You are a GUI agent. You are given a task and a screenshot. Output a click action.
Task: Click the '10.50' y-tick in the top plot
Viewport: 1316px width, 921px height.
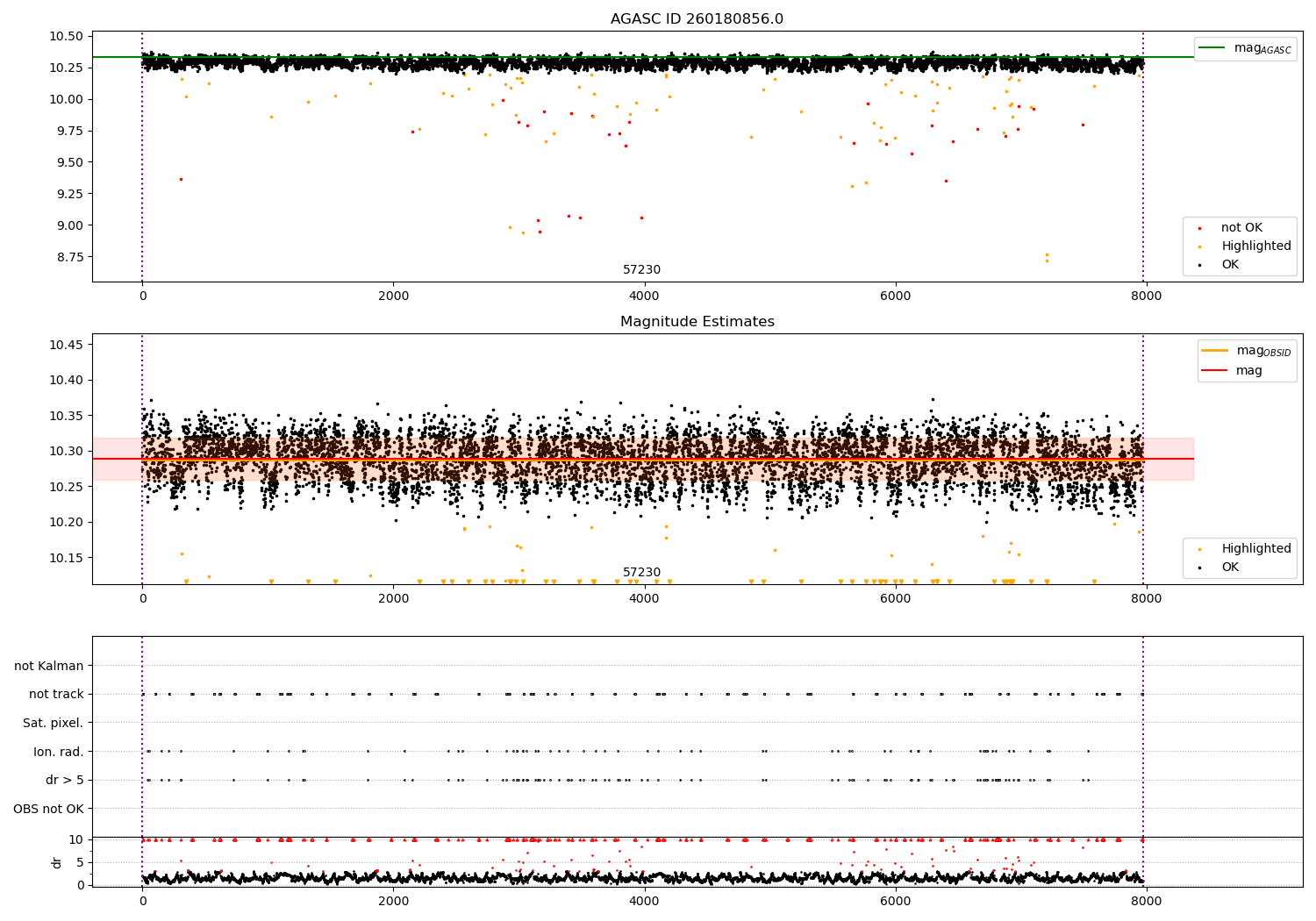[66, 36]
